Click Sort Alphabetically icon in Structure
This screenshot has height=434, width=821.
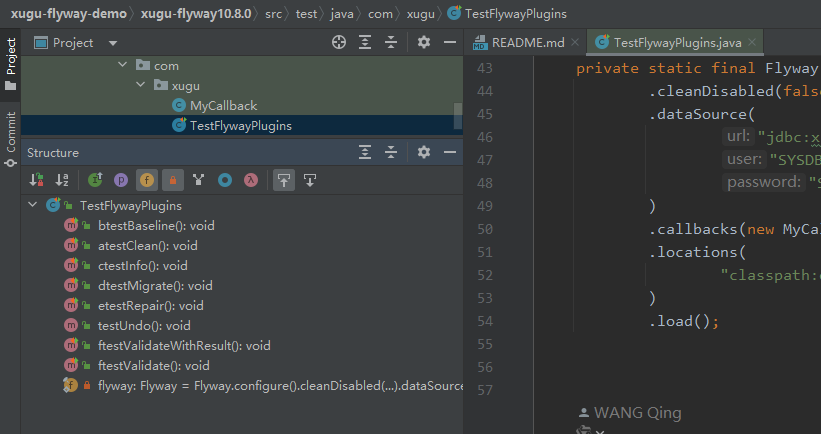(x=62, y=180)
